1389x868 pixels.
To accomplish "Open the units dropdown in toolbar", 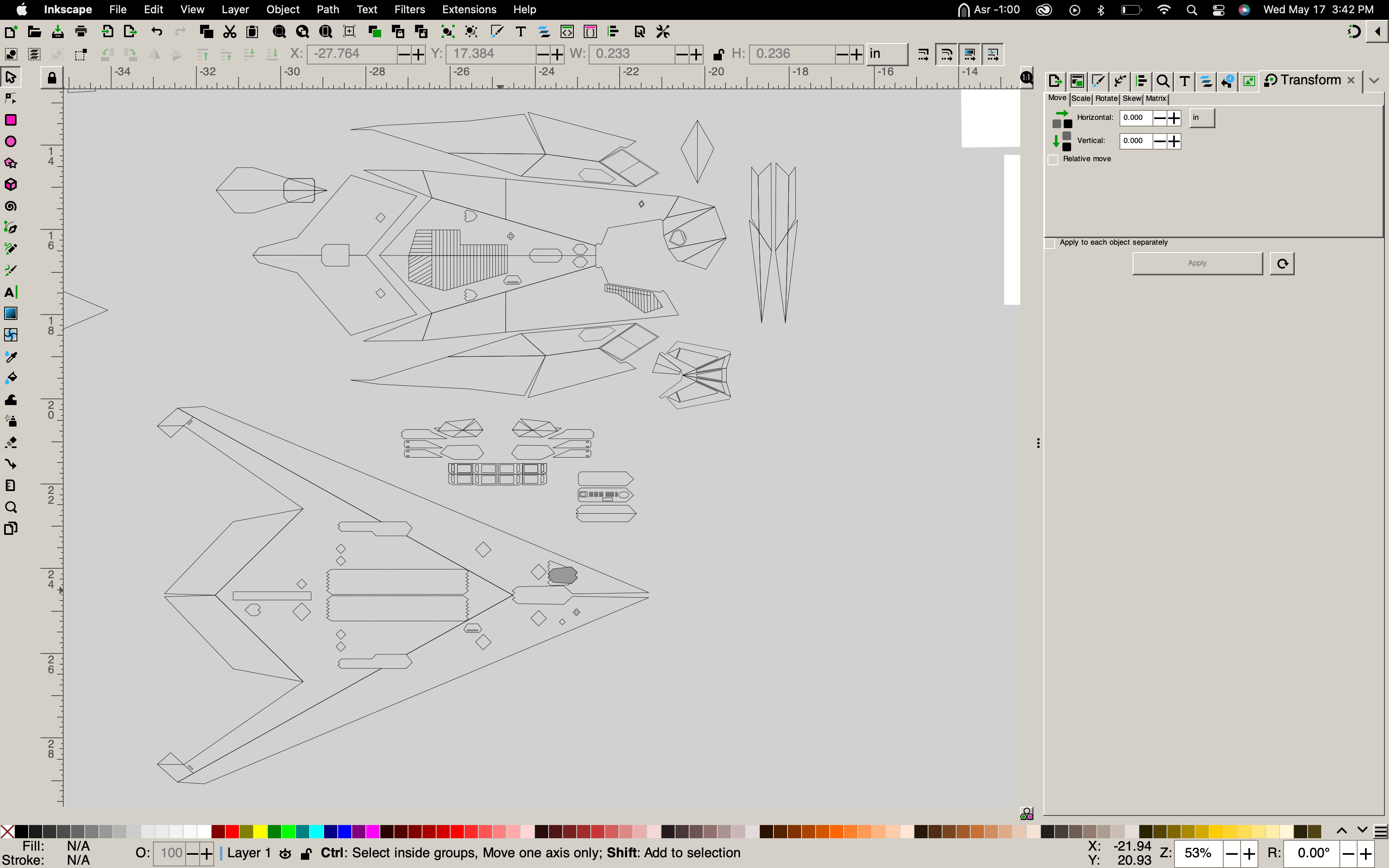I will click(887, 54).
